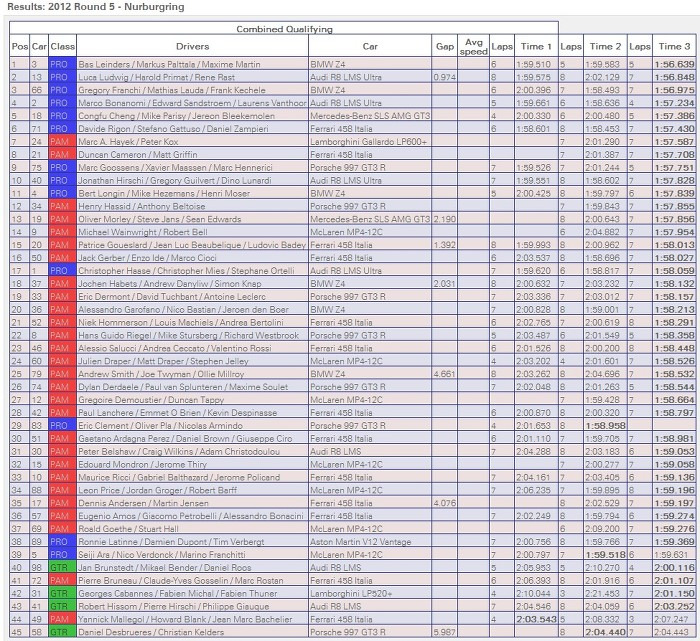Click time '1:58.213' in Alessandro Garofano row
This screenshot has width=700, height=641.
click(x=675, y=310)
